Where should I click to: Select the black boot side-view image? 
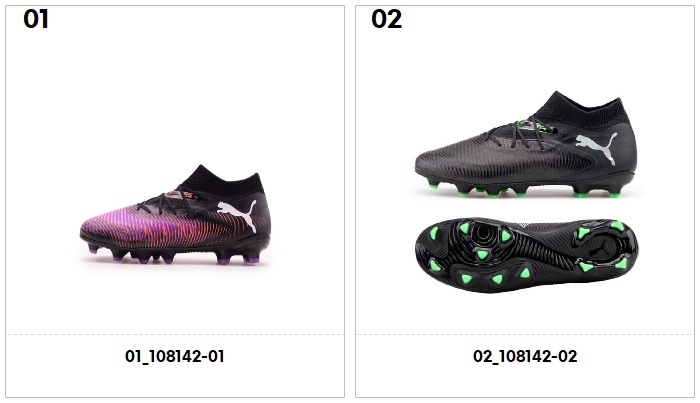pyautogui.click(x=526, y=145)
